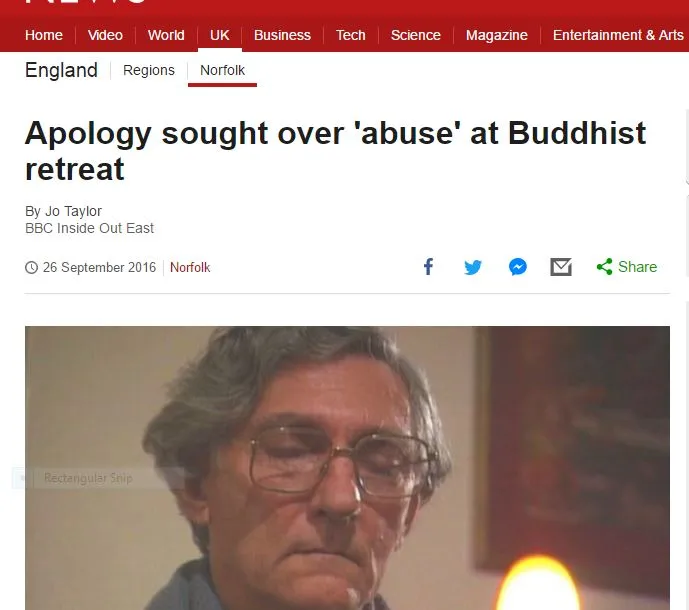Click the clock icon beside the date
The image size is (689, 610).
(x=31, y=267)
